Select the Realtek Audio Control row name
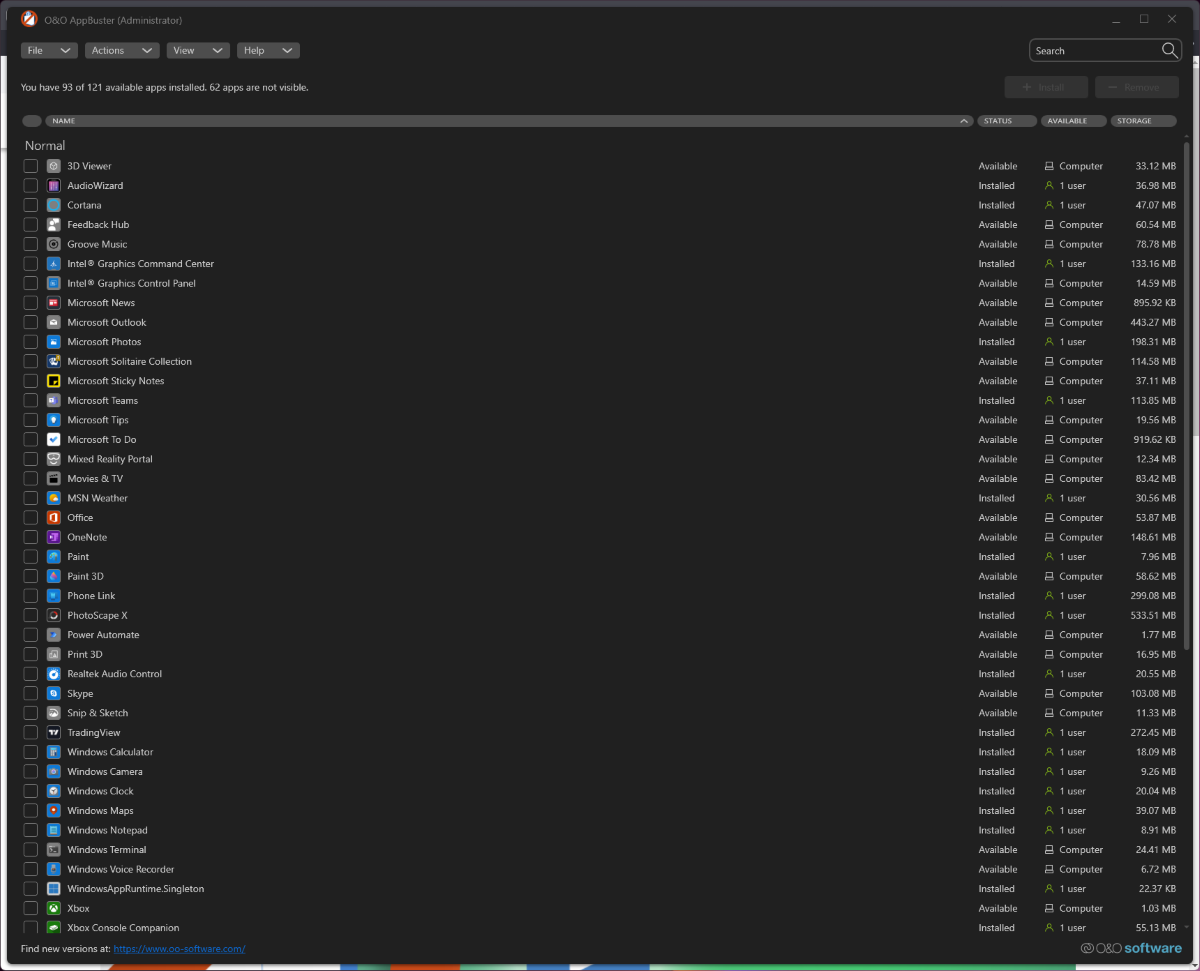This screenshot has height=971, width=1200. coord(114,674)
